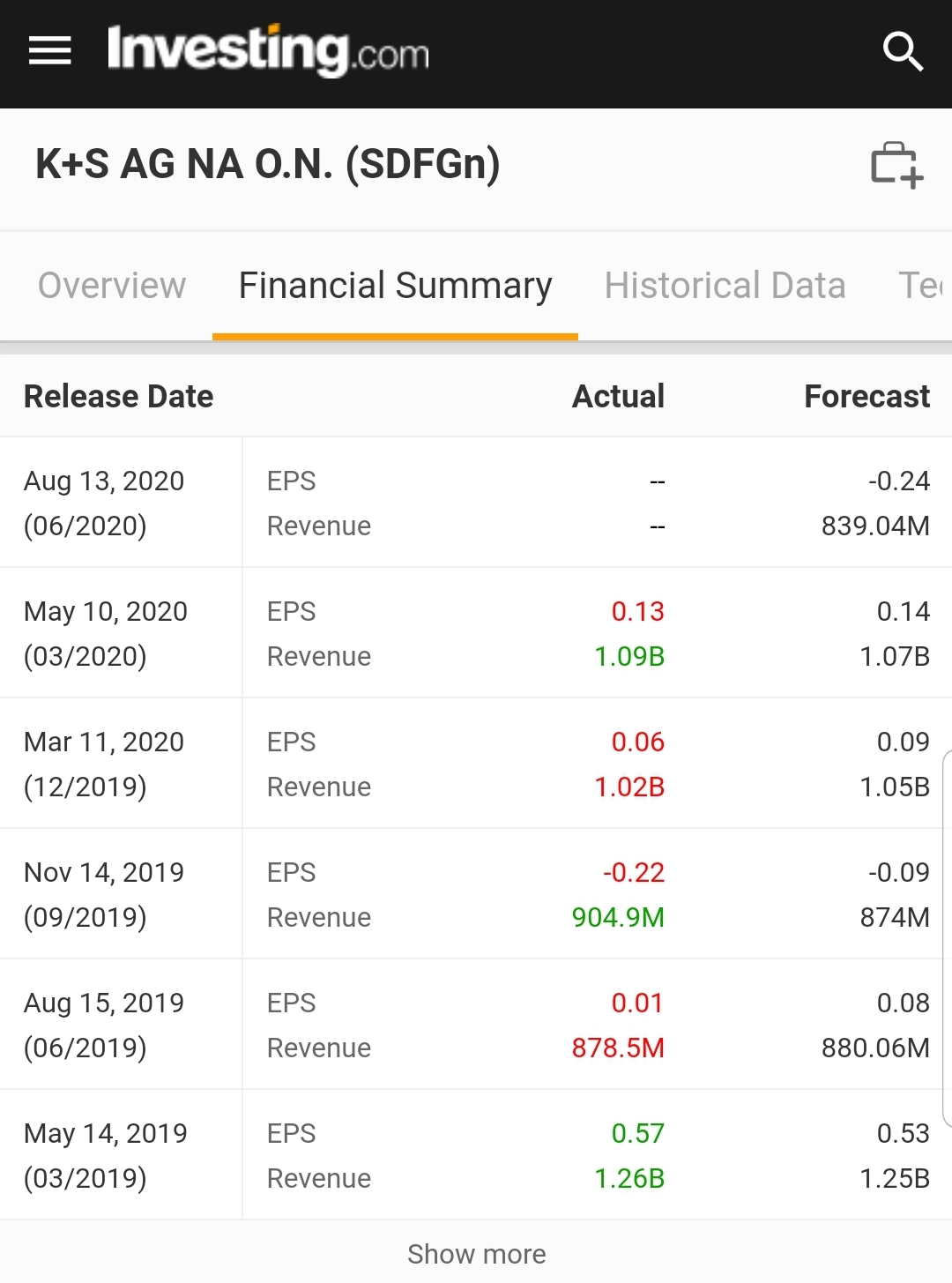The width and height of the screenshot is (952, 1283).
Task: Click the K+S AG NA O.N. title
Action: coord(268,165)
